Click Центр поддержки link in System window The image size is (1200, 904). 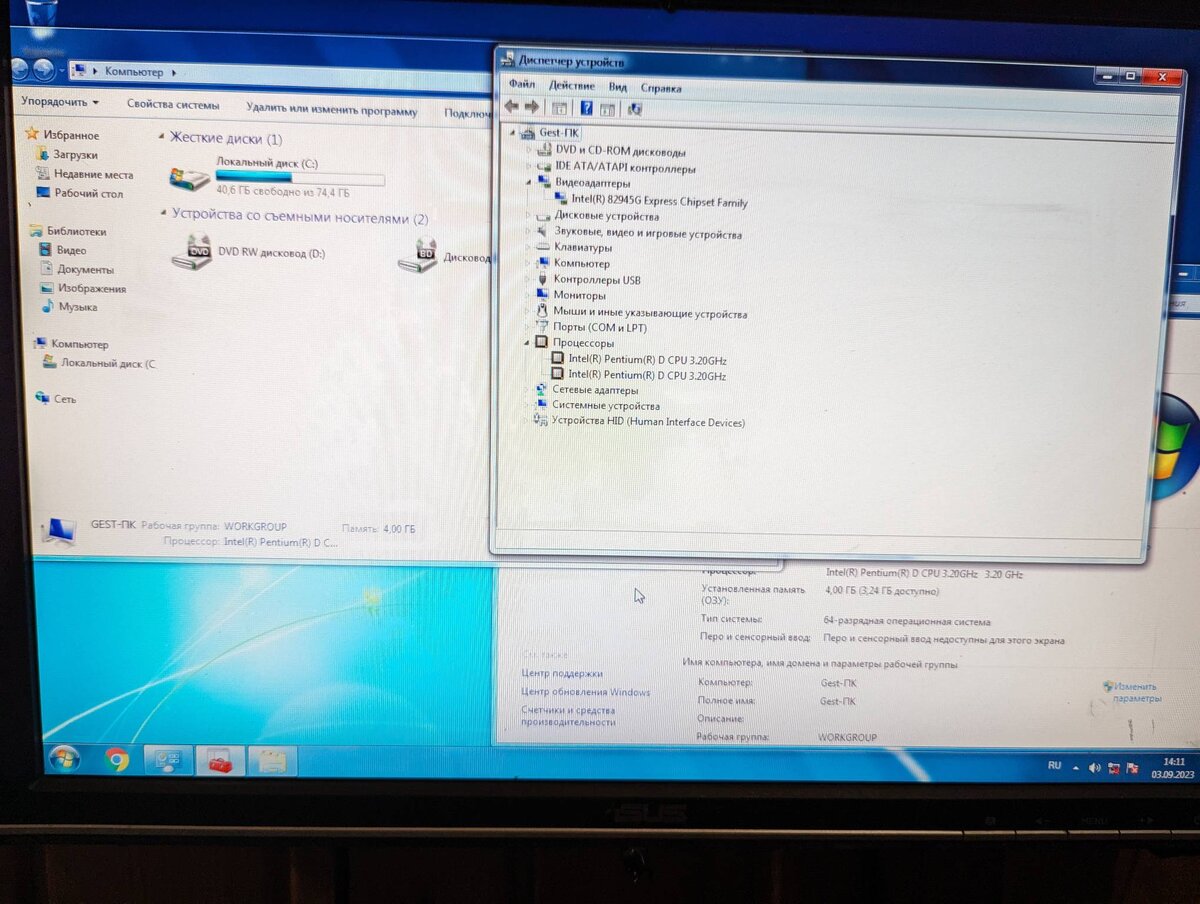tap(562, 673)
